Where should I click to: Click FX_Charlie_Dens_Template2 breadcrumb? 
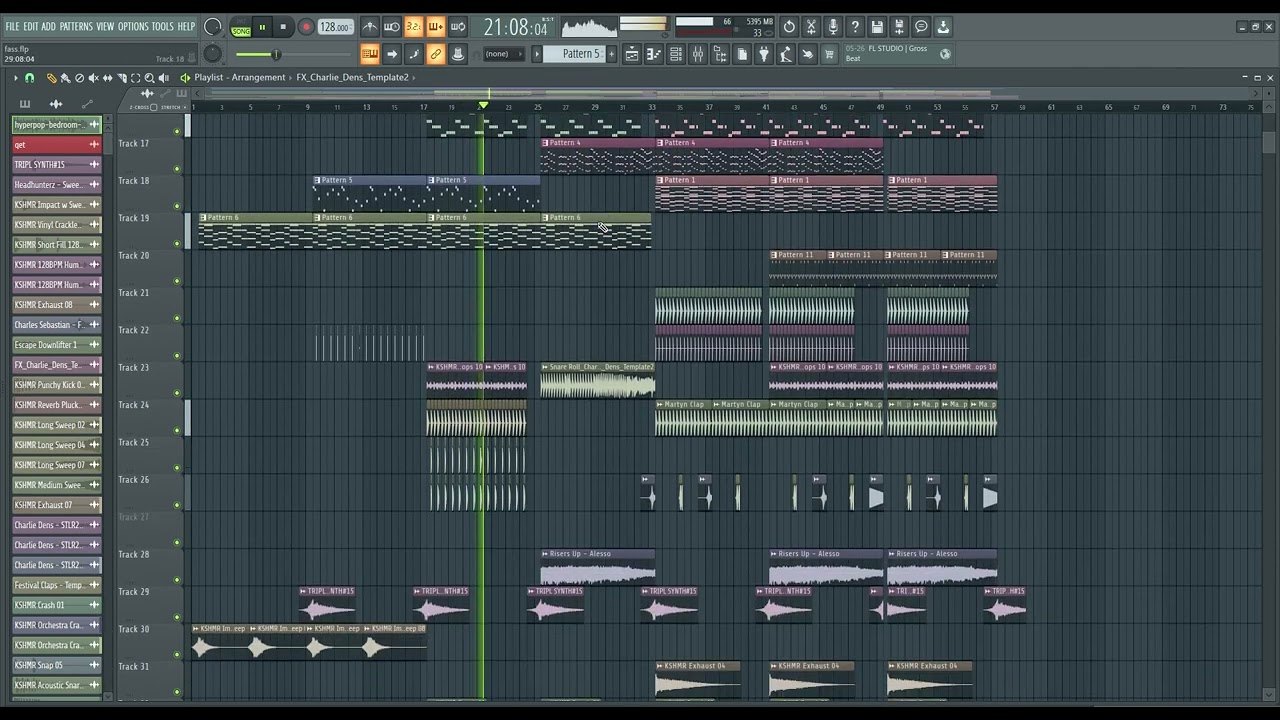pyautogui.click(x=352, y=78)
